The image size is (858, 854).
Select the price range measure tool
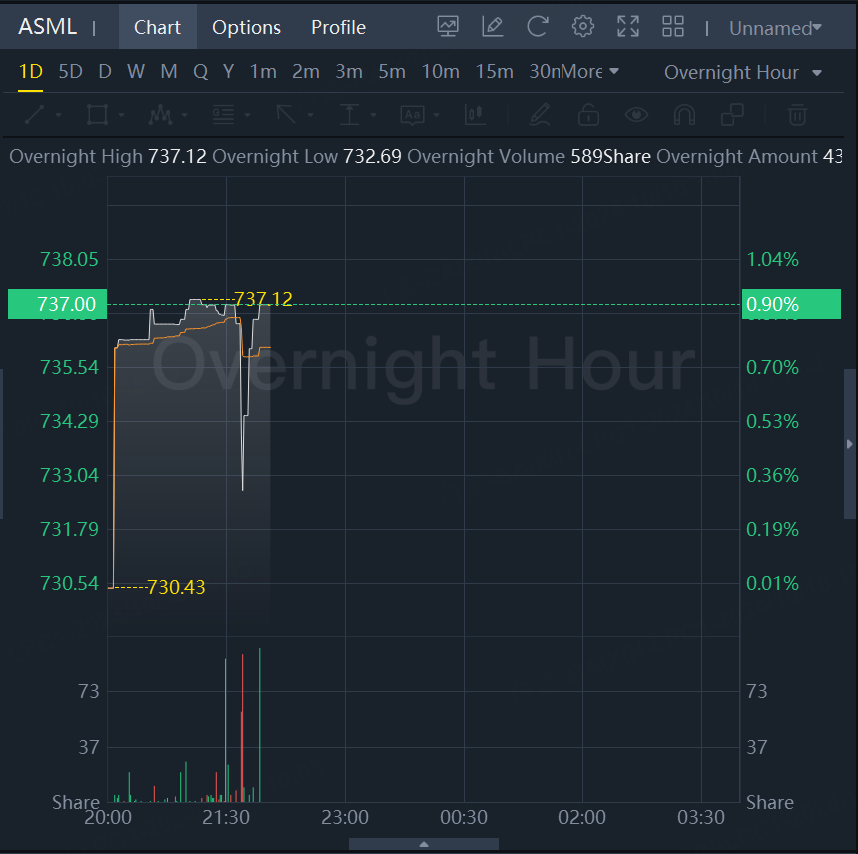349,115
